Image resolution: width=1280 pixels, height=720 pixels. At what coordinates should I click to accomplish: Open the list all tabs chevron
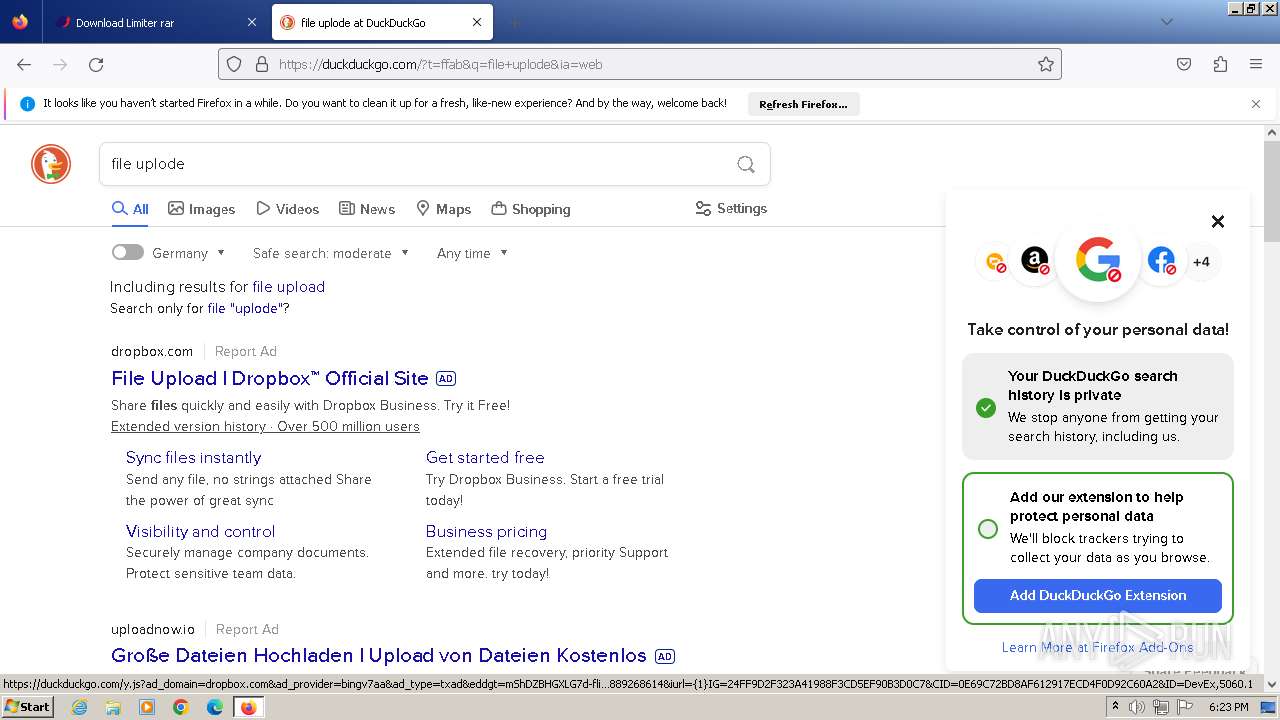(x=1166, y=22)
